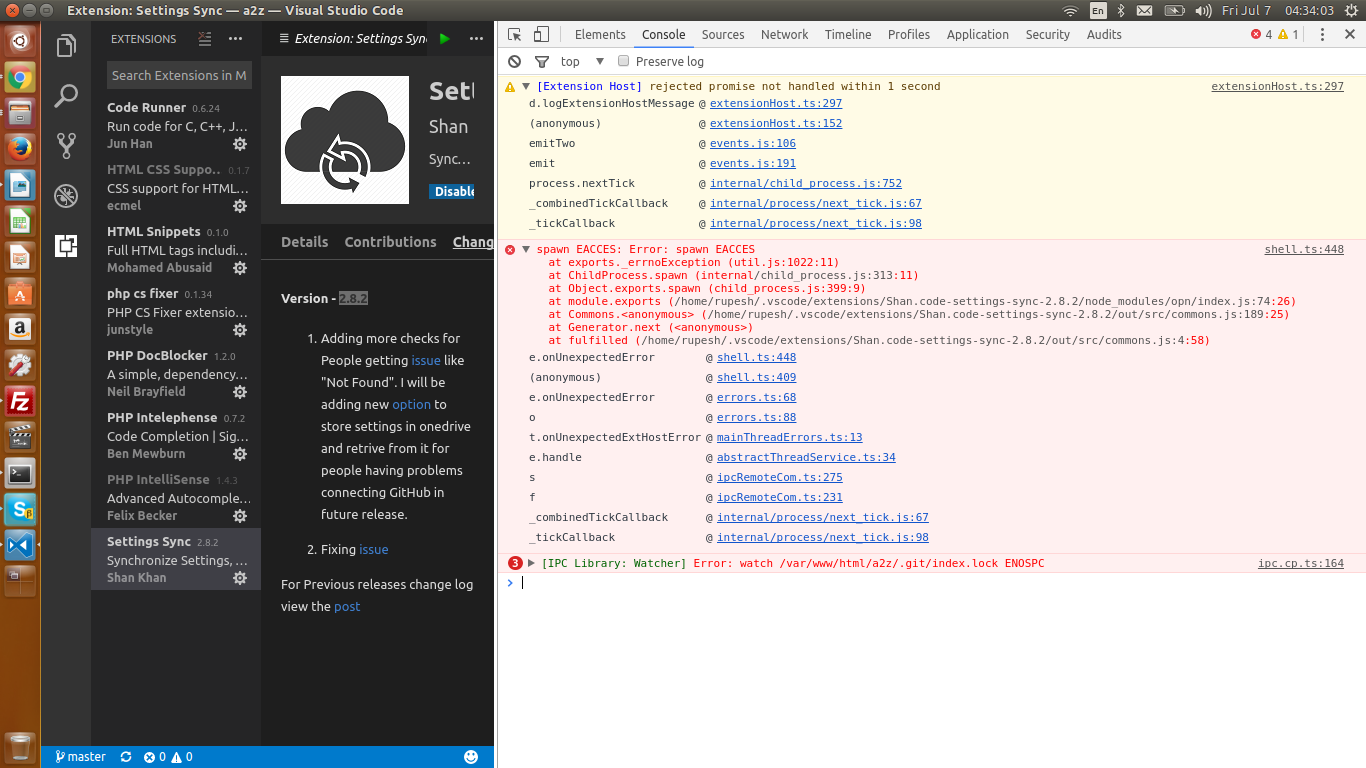Viewport: 1366px width, 768px height.
Task: Switch to the Sources tab
Action: (723, 34)
